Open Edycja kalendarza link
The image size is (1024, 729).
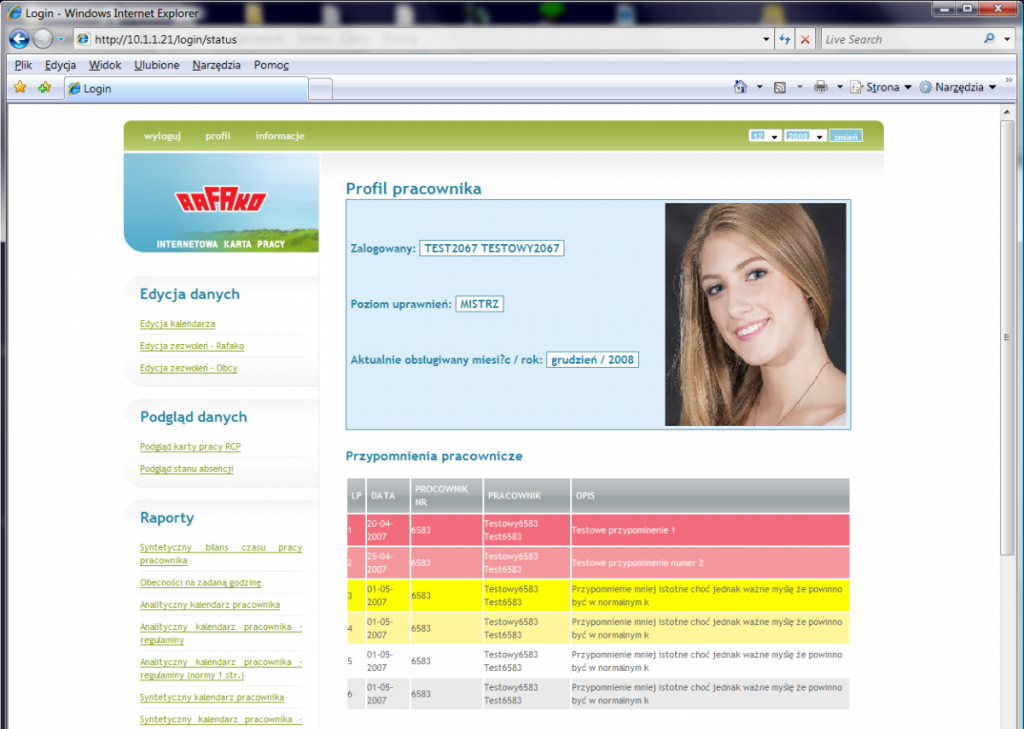point(178,324)
